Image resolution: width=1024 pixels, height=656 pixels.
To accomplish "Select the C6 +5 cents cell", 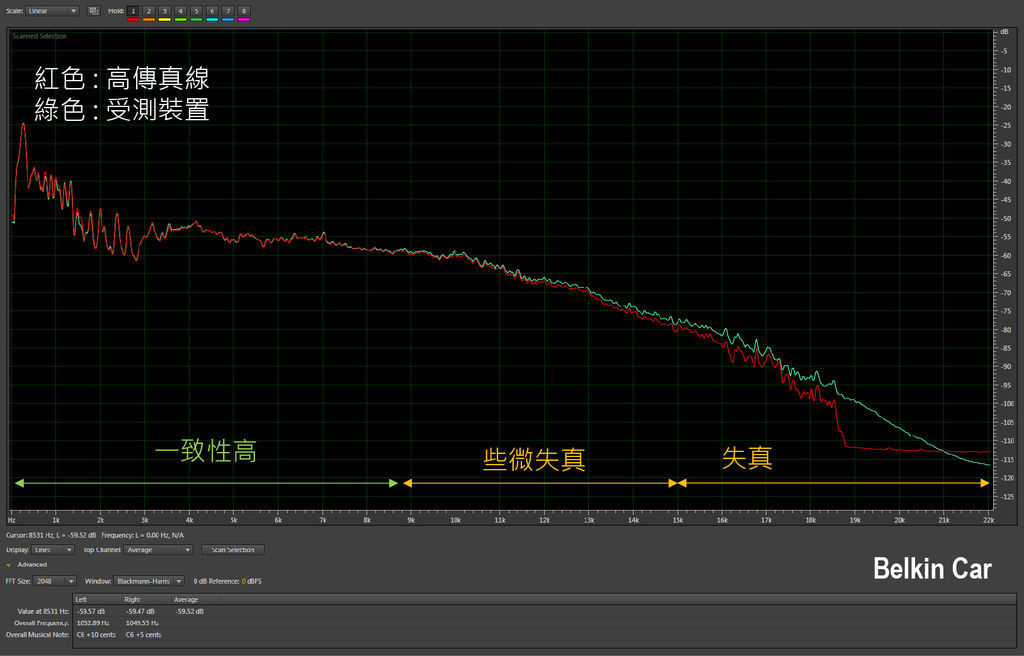I will pos(143,635).
